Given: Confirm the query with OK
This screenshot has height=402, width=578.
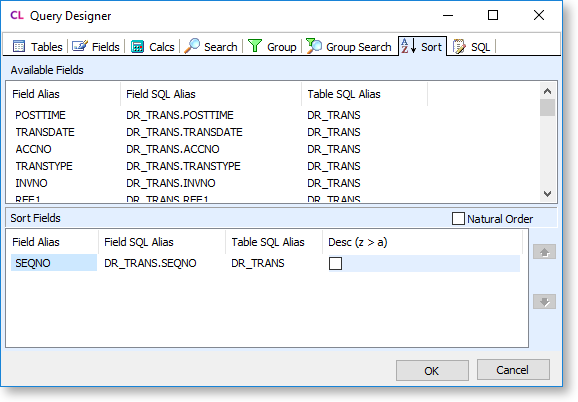Looking at the screenshot, I should (x=432, y=370).
